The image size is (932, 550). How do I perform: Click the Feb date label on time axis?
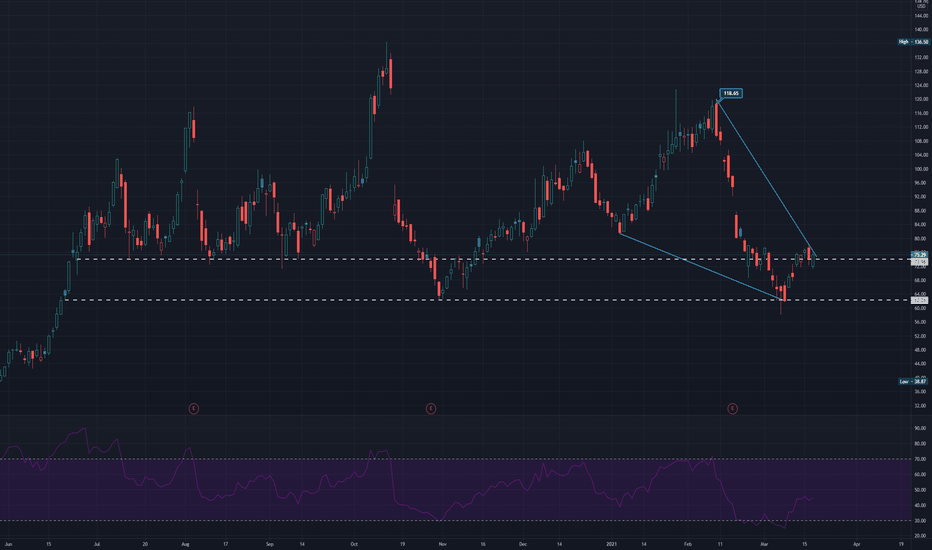[x=688, y=544]
